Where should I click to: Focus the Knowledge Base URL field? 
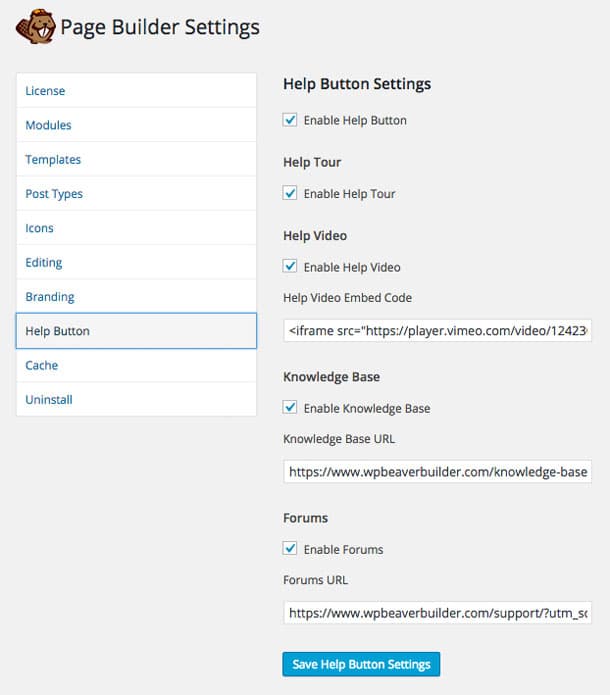437,471
